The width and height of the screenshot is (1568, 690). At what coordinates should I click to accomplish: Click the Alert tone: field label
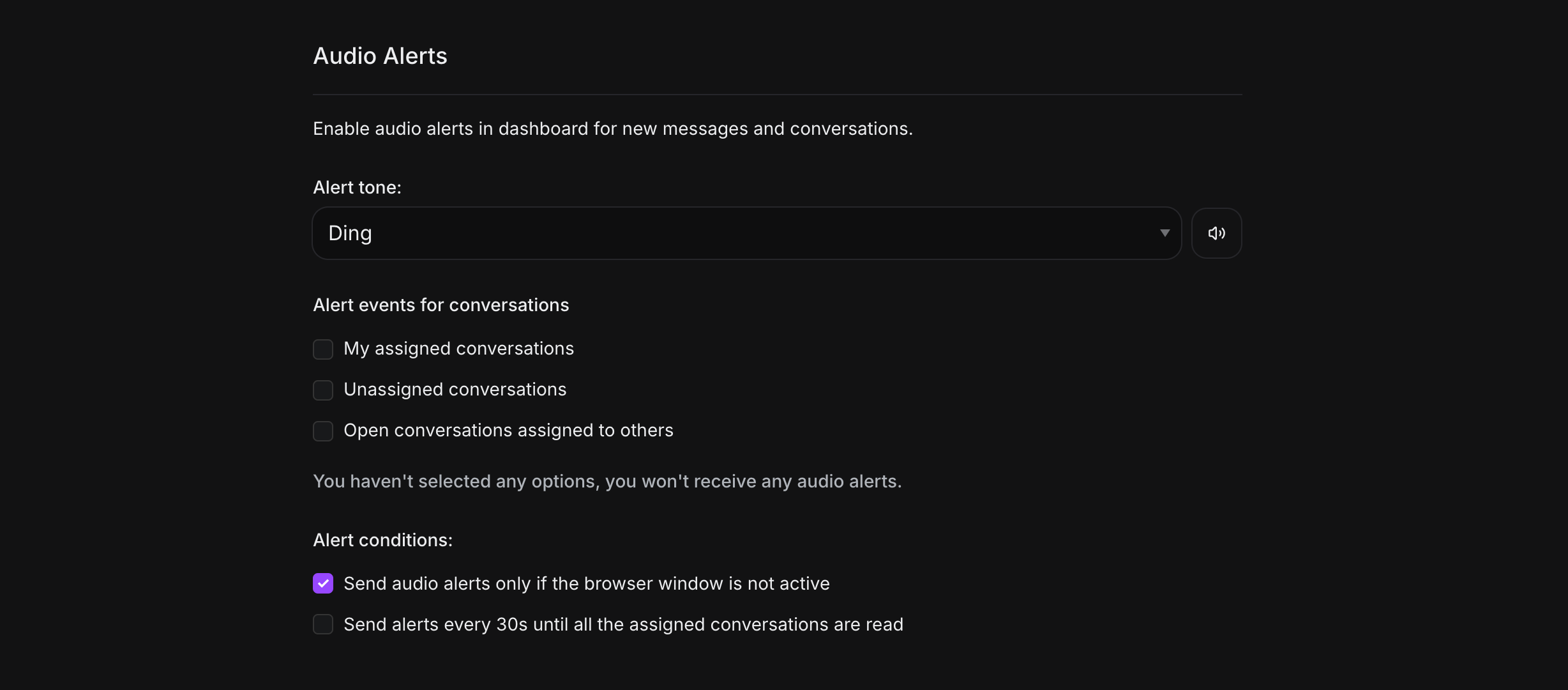pos(357,188)
